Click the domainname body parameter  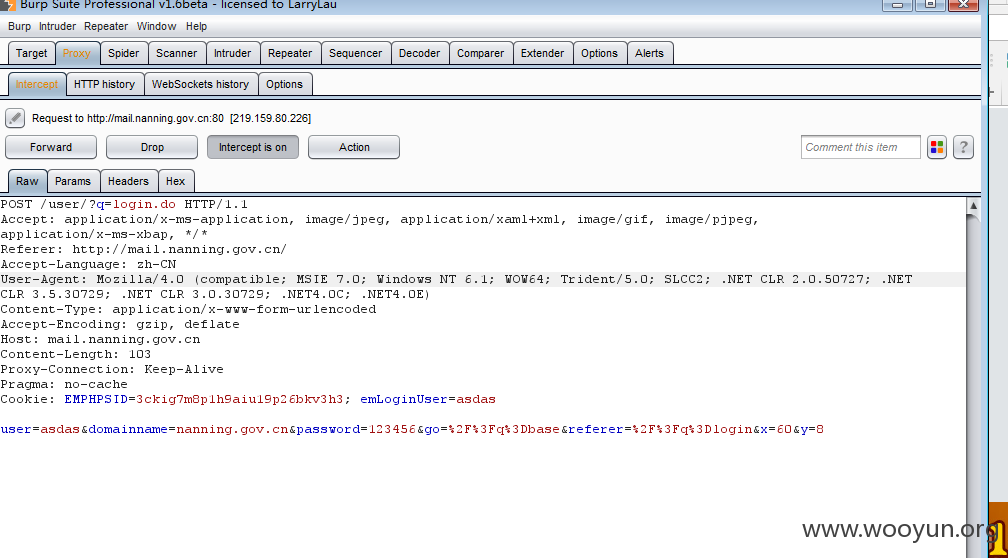(x=188, y=429)
